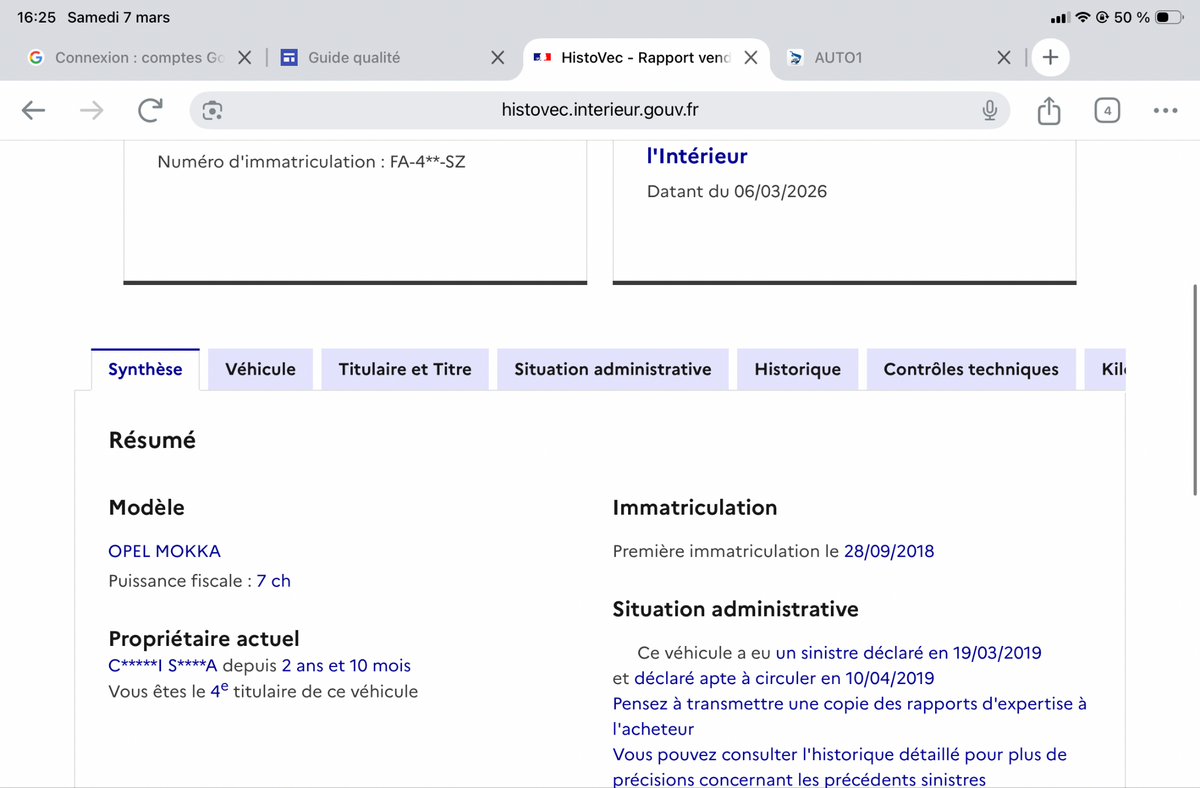Close the Guide qualité tab

(497, 58)
